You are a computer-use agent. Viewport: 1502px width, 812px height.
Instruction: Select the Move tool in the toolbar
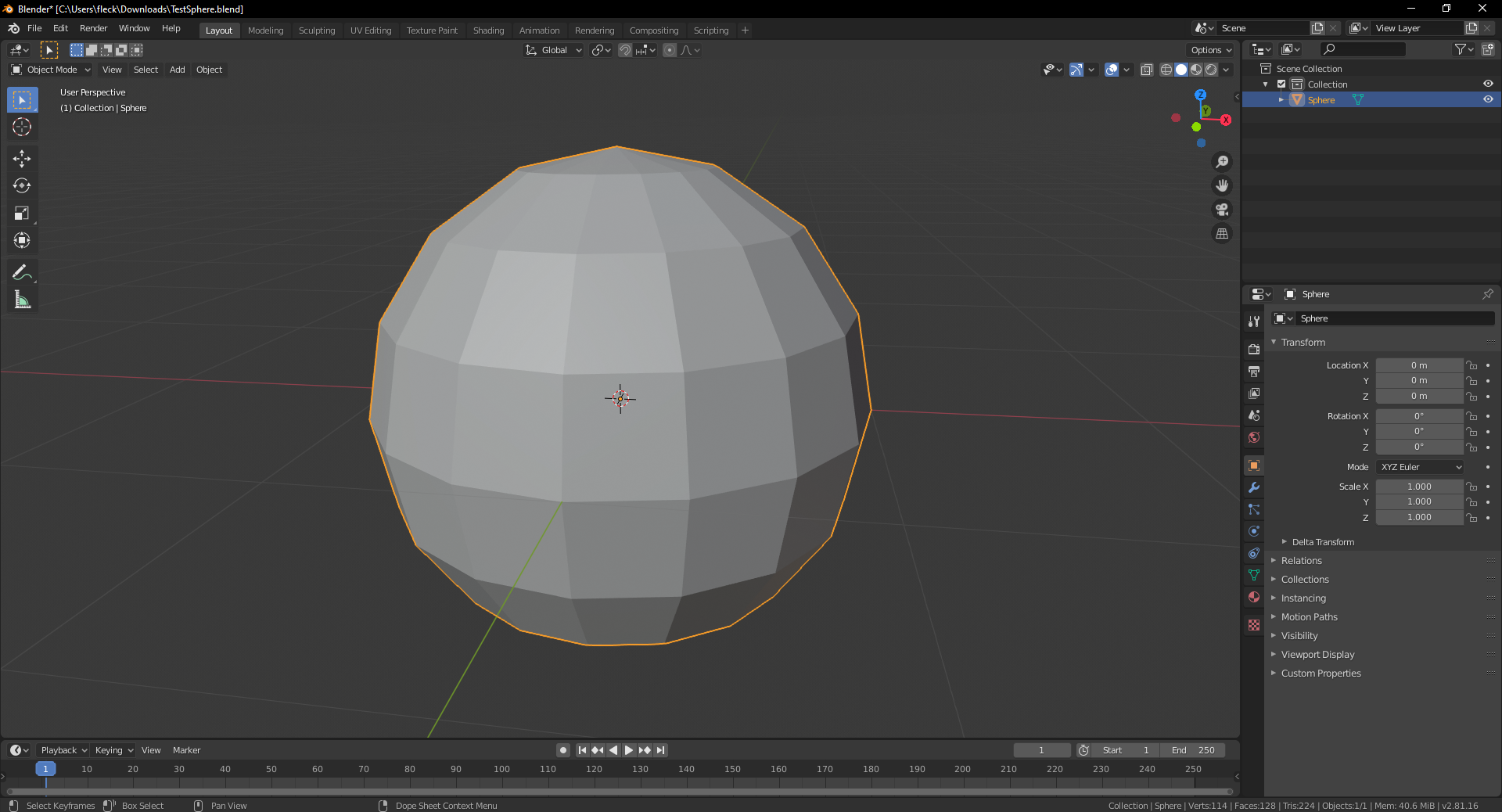click(22, 159)
